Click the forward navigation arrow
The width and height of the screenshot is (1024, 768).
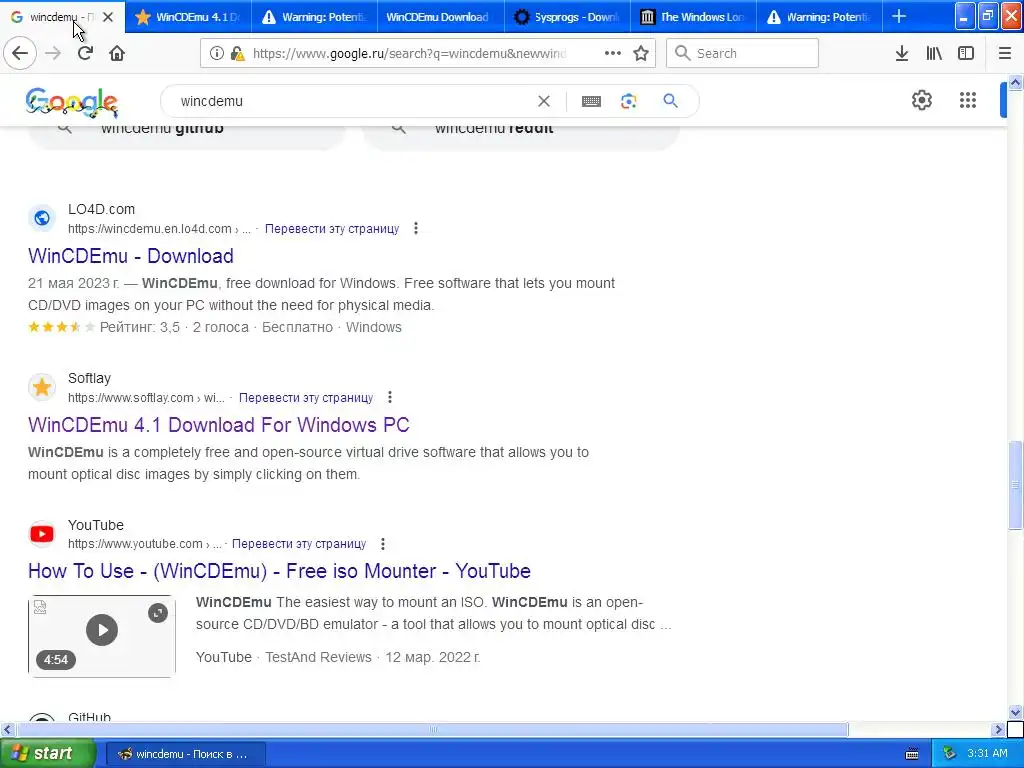[53, 53]
